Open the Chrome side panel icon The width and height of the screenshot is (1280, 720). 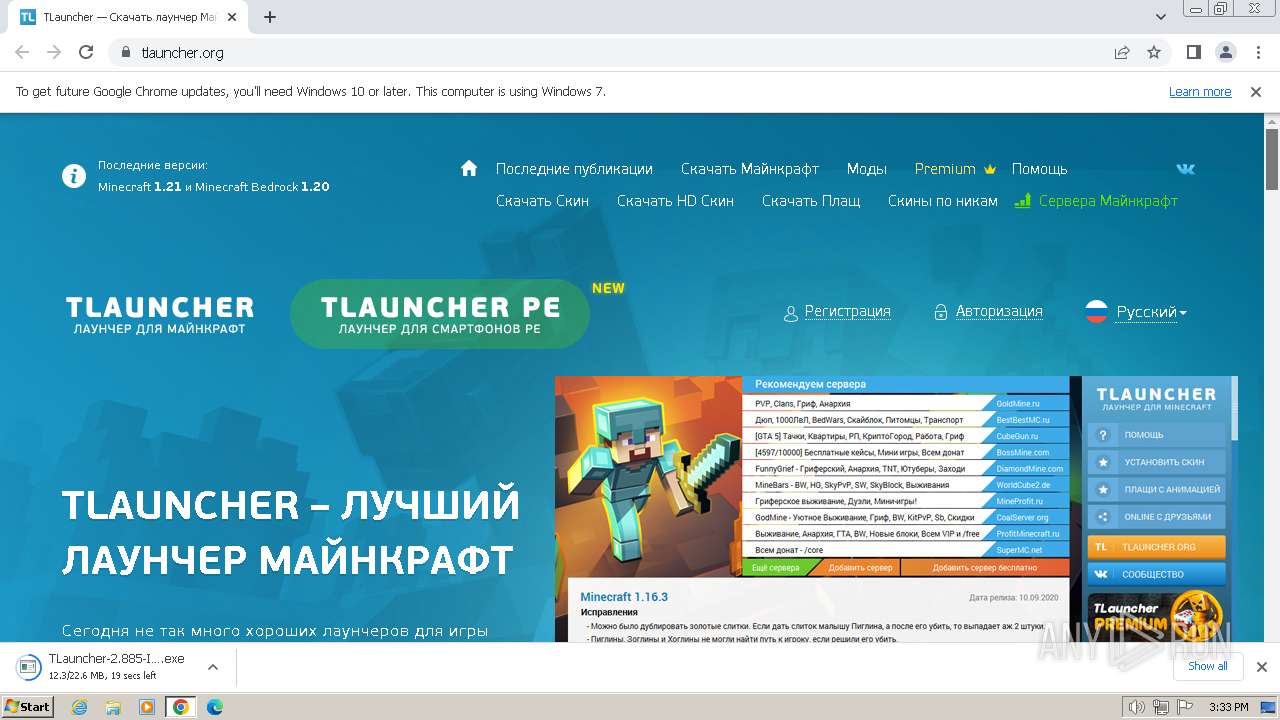1194,52
